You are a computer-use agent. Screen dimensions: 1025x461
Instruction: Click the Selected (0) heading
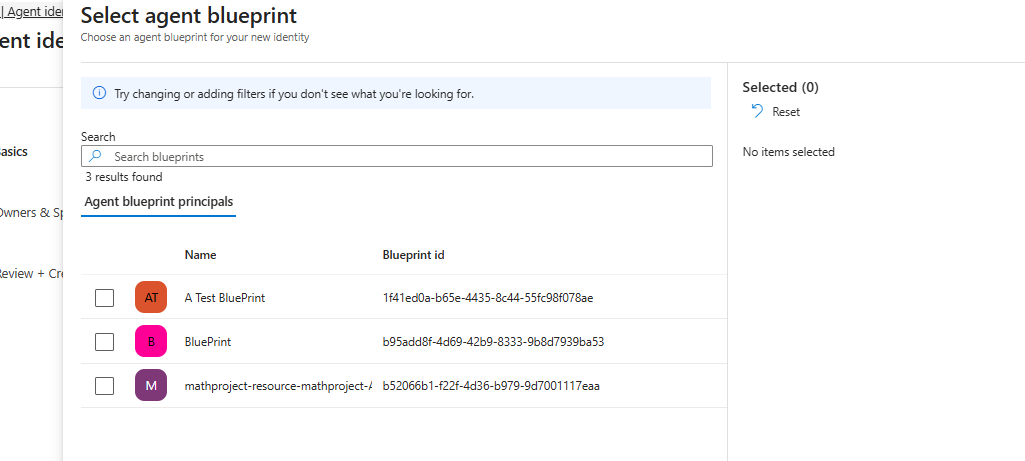coord(781,87)
